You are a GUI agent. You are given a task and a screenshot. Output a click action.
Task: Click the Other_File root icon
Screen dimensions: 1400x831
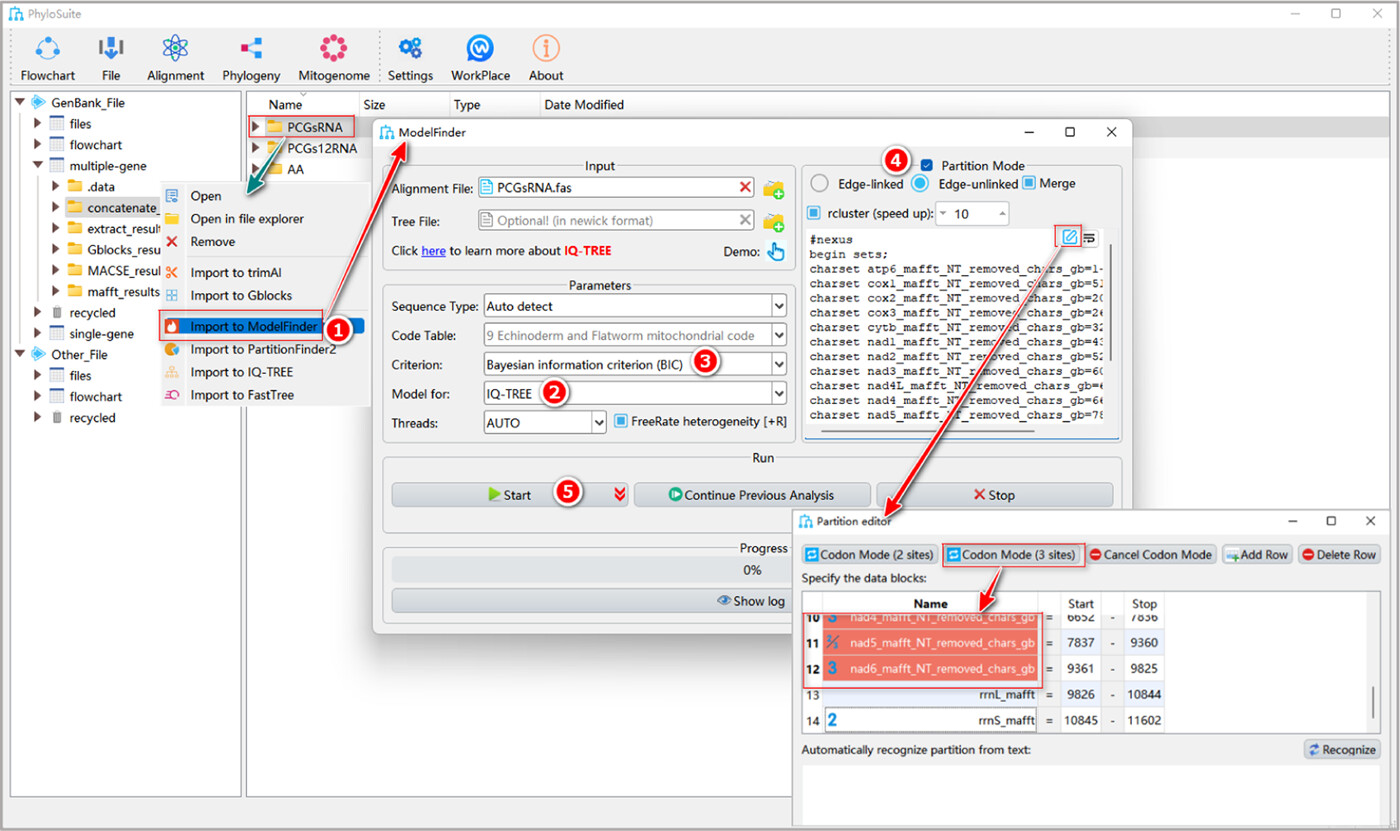tap(38, 354)
